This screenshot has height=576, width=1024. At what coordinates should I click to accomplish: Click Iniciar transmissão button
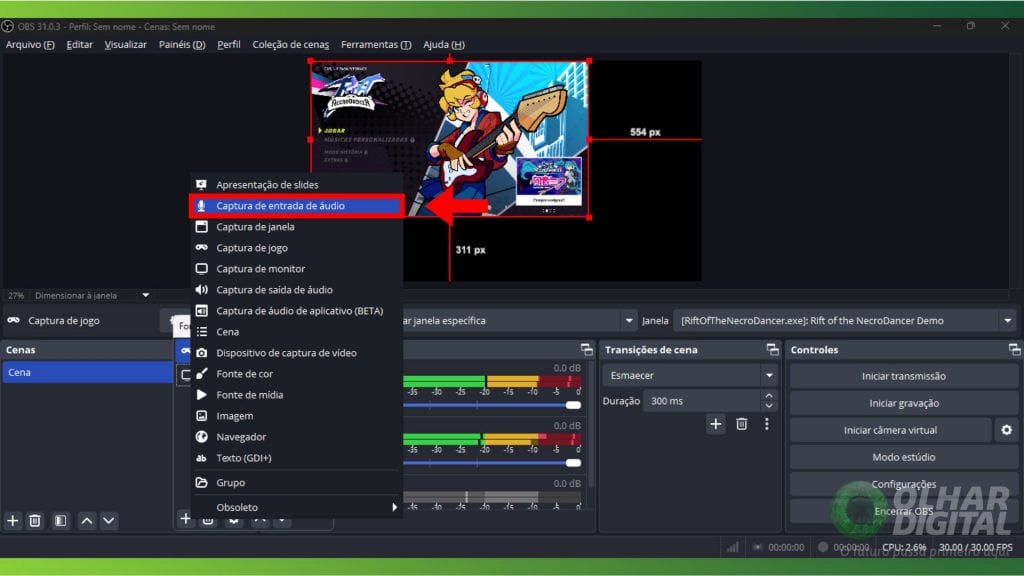coord(901,376)
